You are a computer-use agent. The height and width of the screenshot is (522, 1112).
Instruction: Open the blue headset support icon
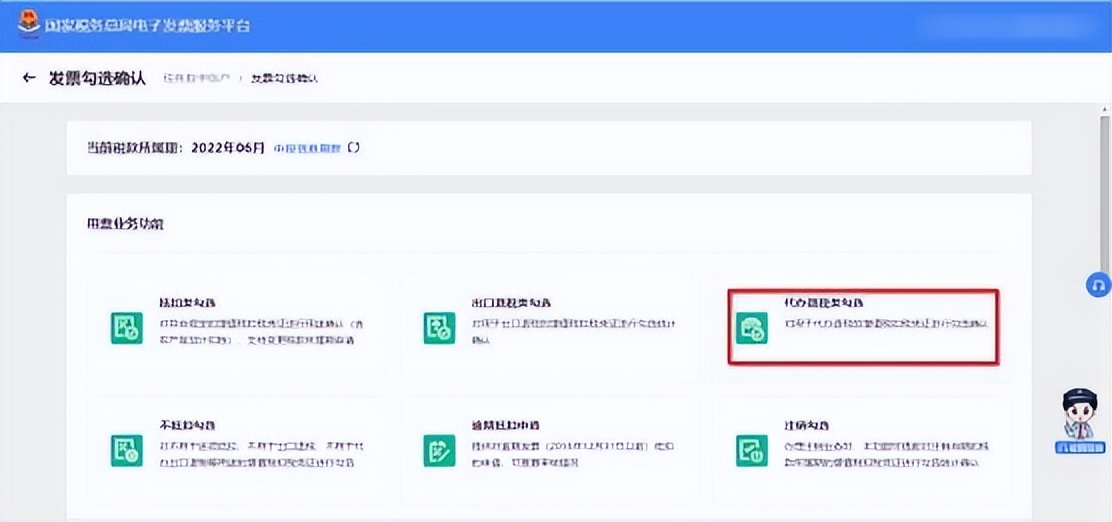(x=1099, y=285)
